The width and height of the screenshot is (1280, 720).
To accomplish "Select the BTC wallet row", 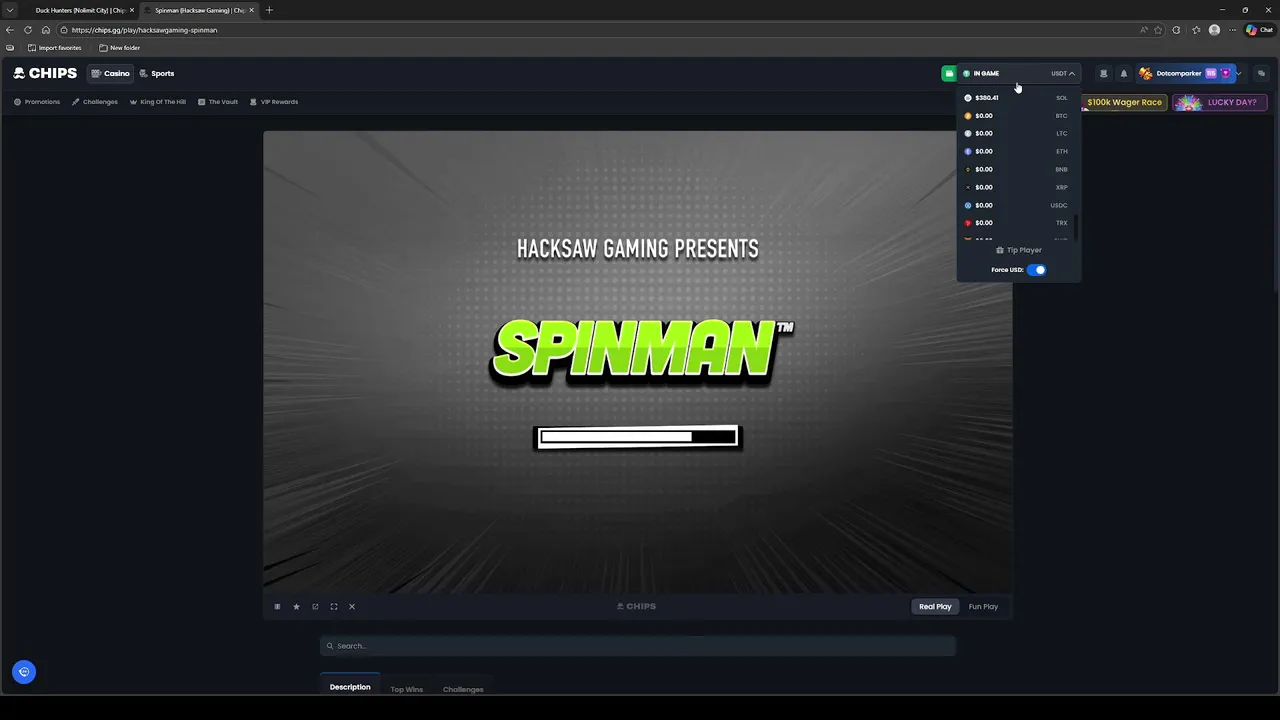I will click(1016, 116).
